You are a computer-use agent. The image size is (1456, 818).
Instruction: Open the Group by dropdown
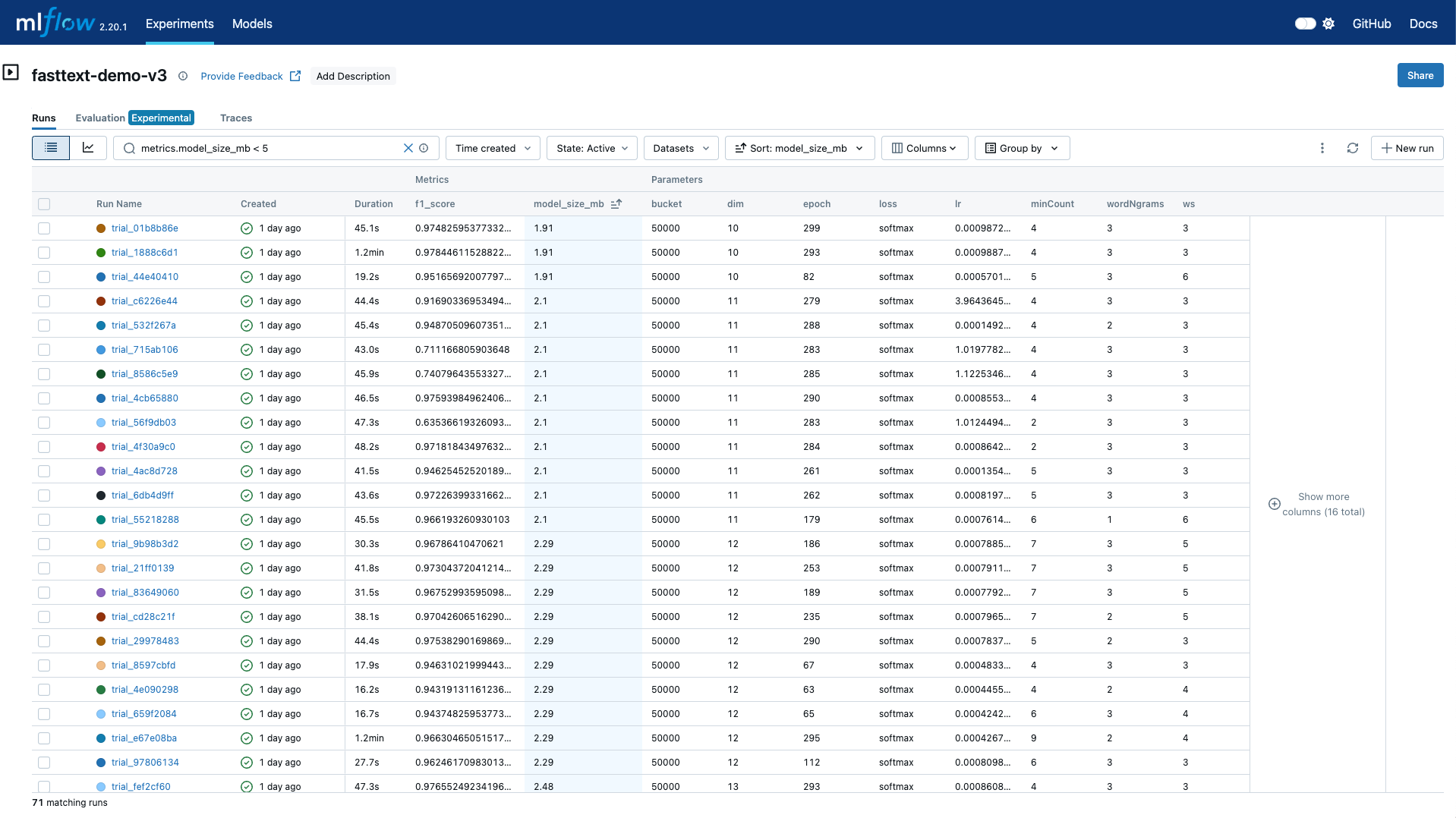tap(1022, 148)
